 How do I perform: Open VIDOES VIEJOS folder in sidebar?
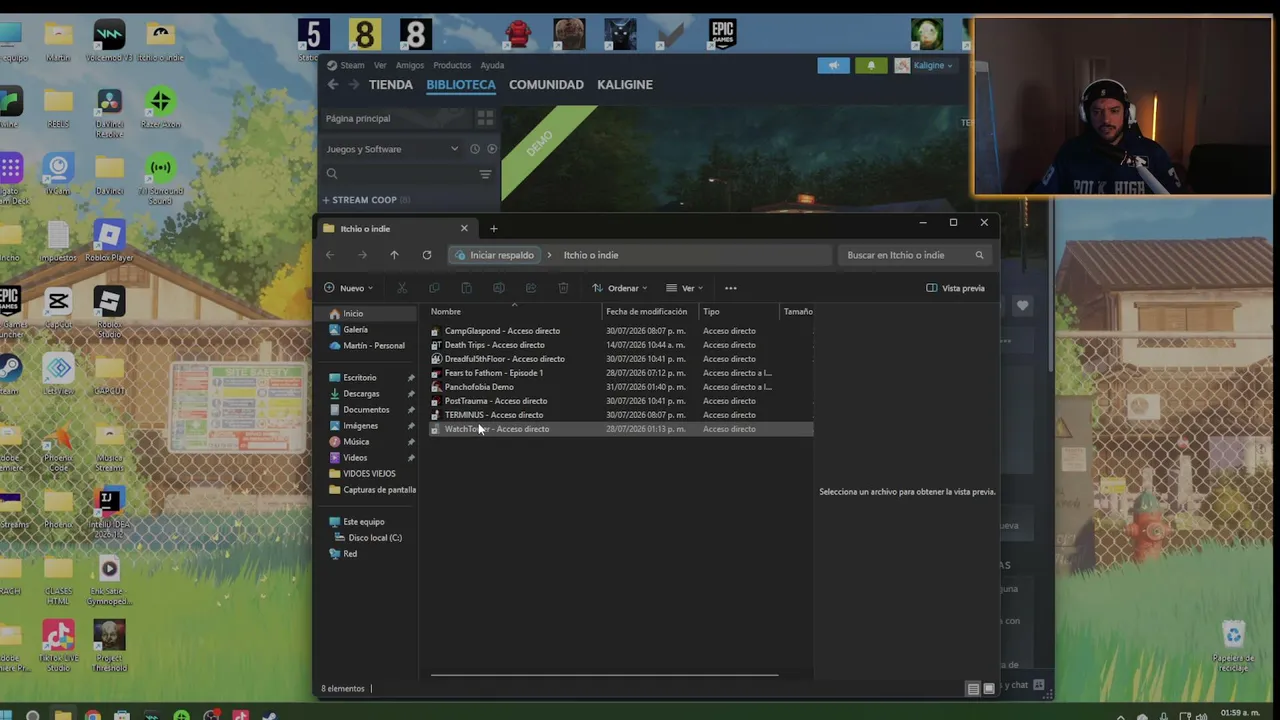tap(367, 474)
